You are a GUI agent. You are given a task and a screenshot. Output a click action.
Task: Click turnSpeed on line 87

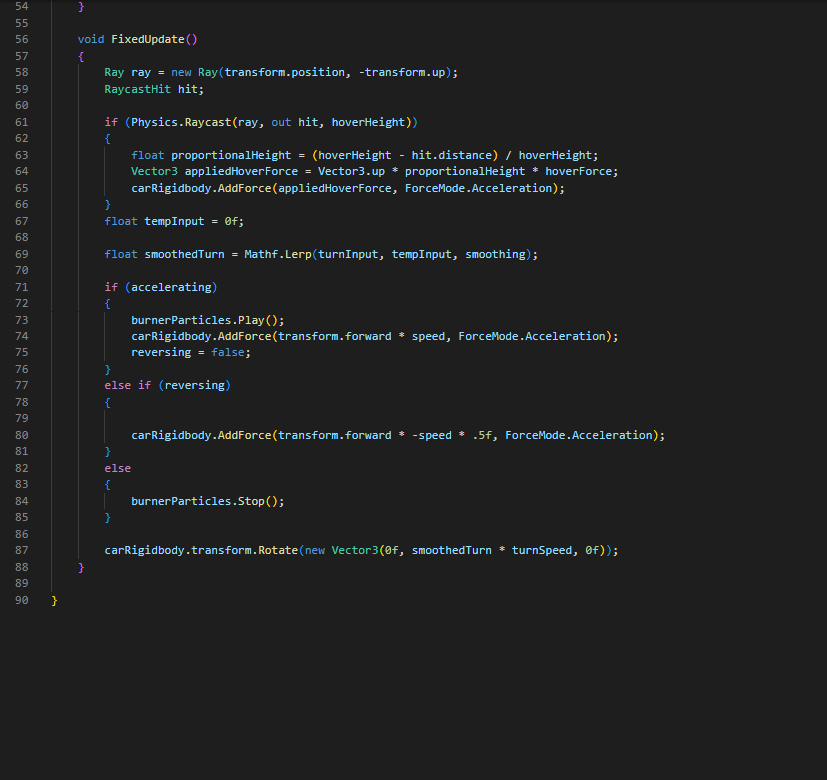[544, 551]
